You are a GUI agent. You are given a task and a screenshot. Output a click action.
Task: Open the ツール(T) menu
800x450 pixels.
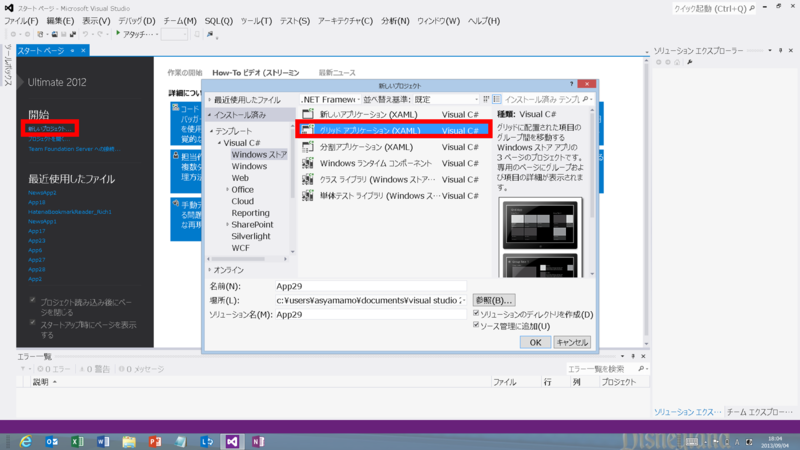pos(256,21)
